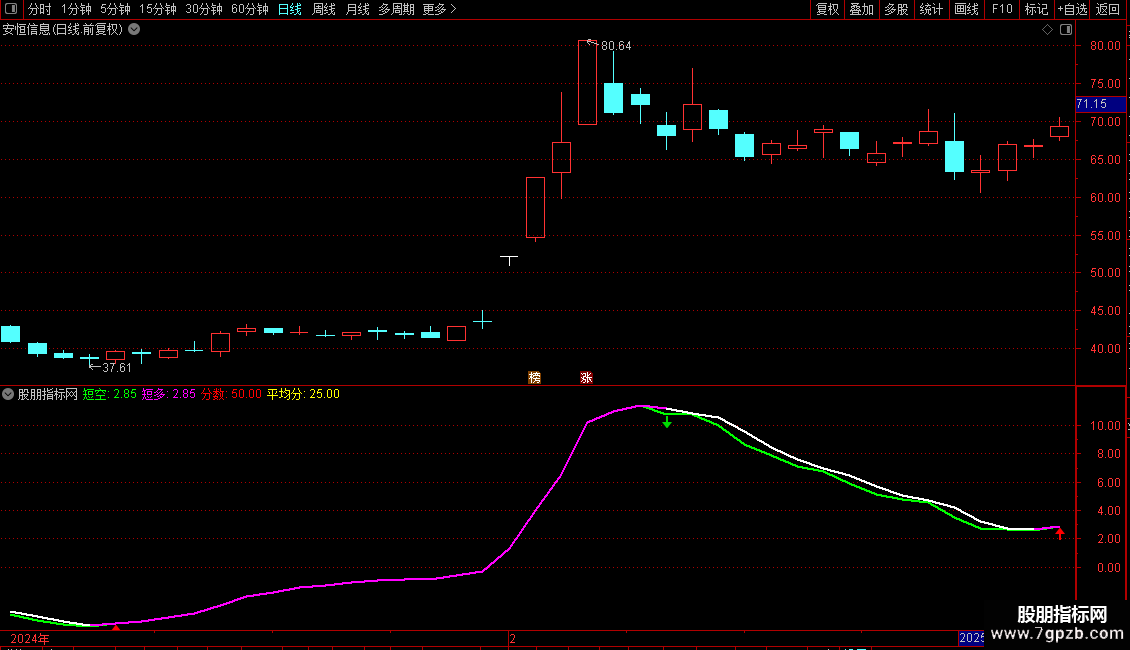Click the tall red candle at 80.64
This screenshot has height=650, width=1130.
click(x=587, y=83)
